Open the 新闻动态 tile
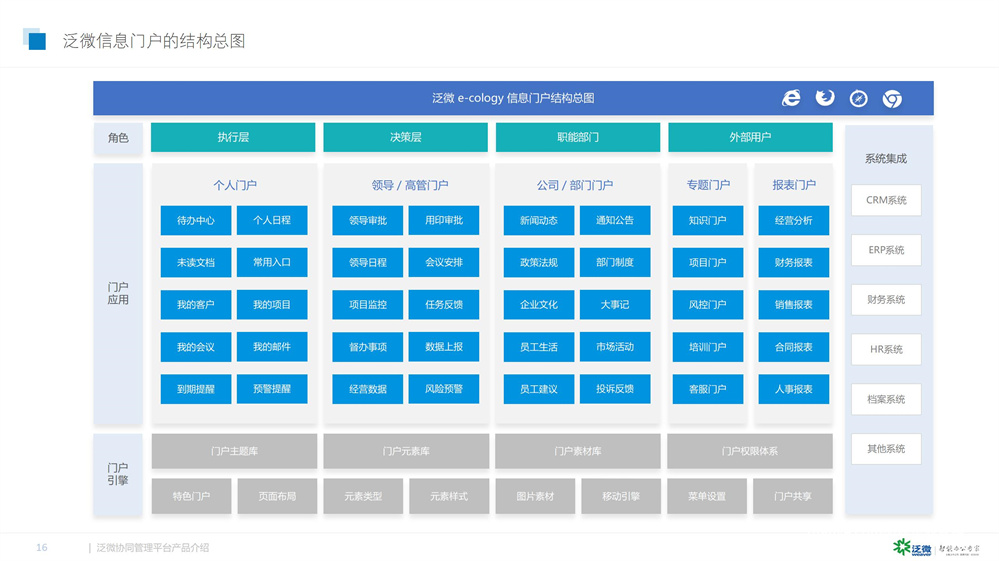999x561 pixels. coord(539,220)
